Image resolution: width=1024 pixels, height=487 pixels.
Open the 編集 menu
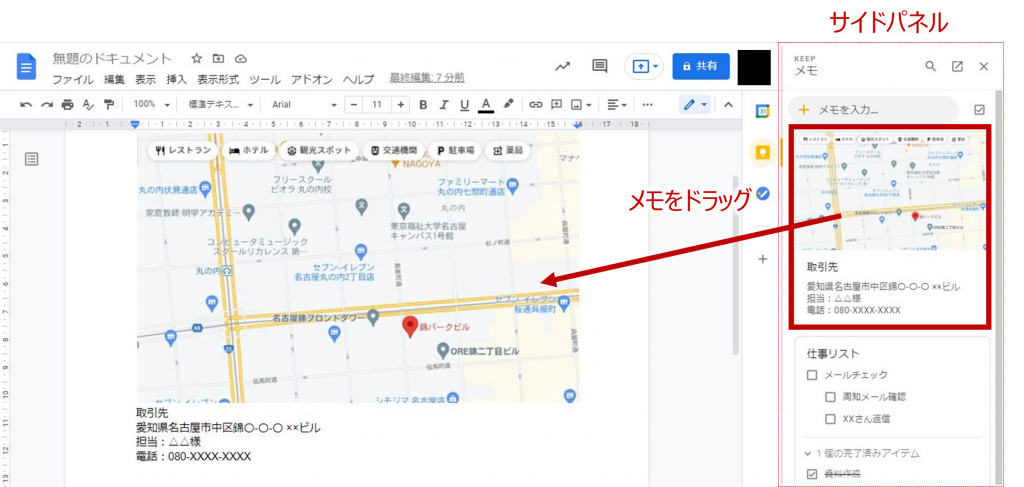point(114,80)
